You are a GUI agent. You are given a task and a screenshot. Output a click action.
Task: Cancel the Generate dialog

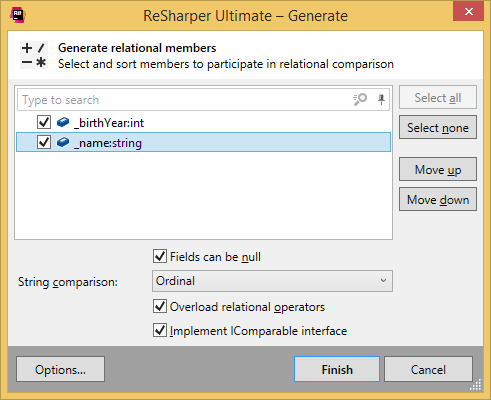(428, 369)
